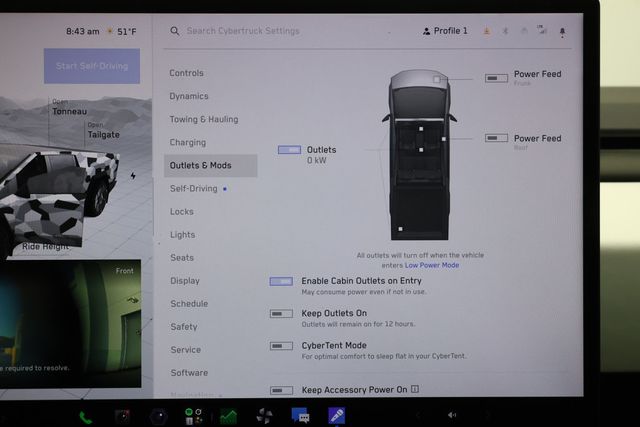
Task: Toggle the Power Feed Roof switch
Action: click(x=496, y=138)
